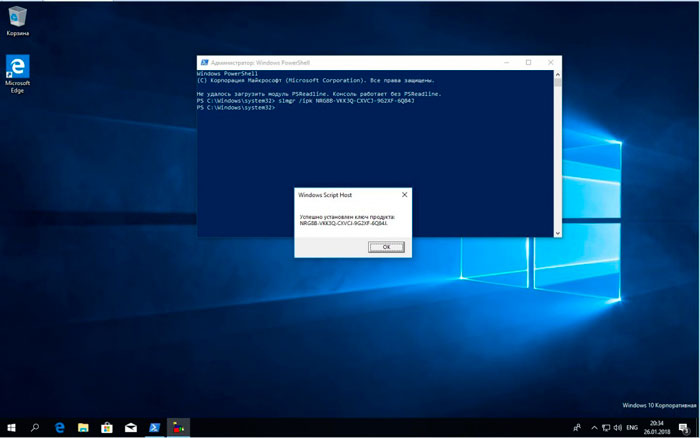The width and height of the screenshot is (700, 438).
Task: Click the "Успешно установлен ключ продукта" message
Action: [347, 217]
